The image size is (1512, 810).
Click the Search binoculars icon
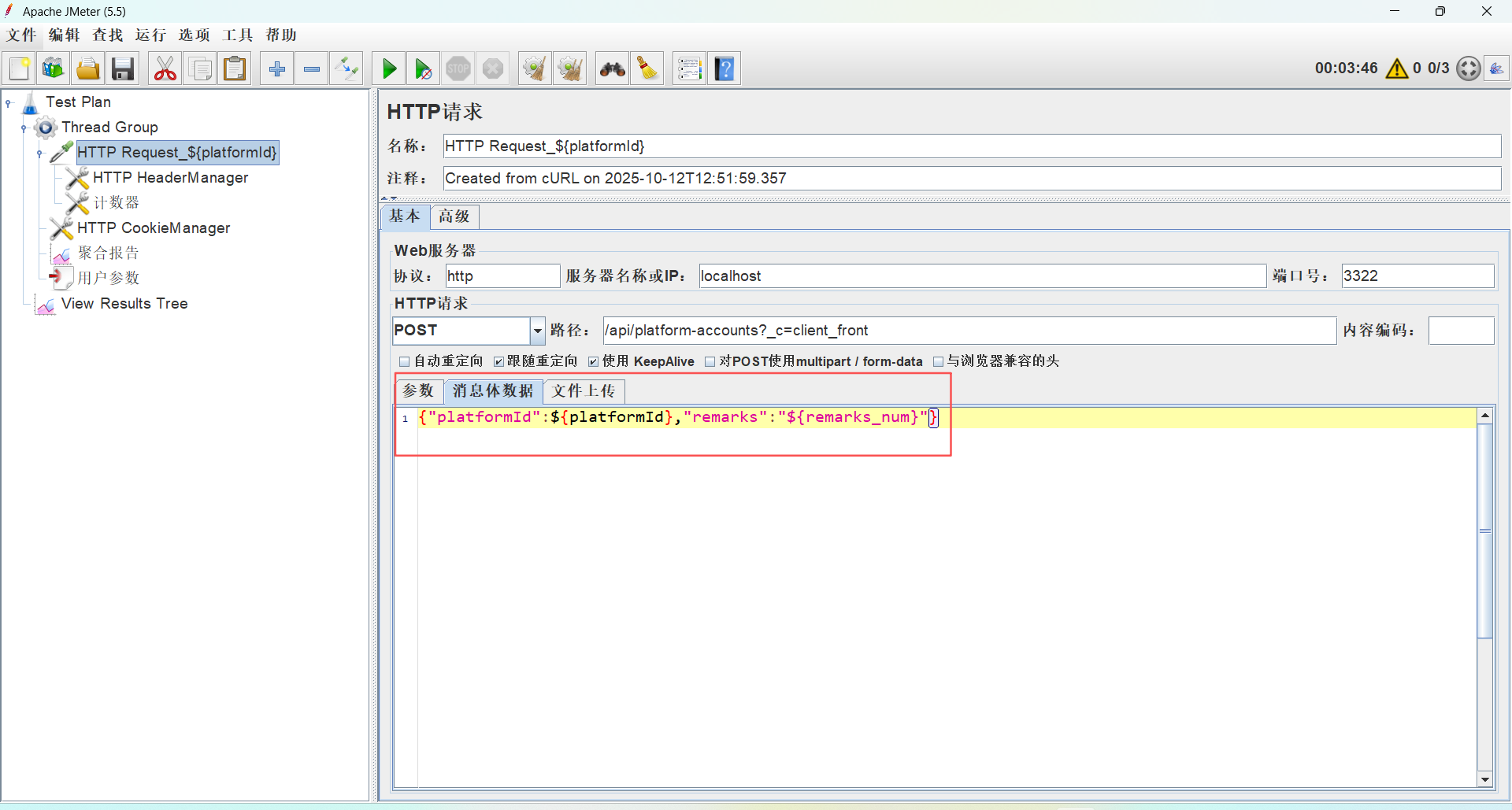(x=612, y=68)
